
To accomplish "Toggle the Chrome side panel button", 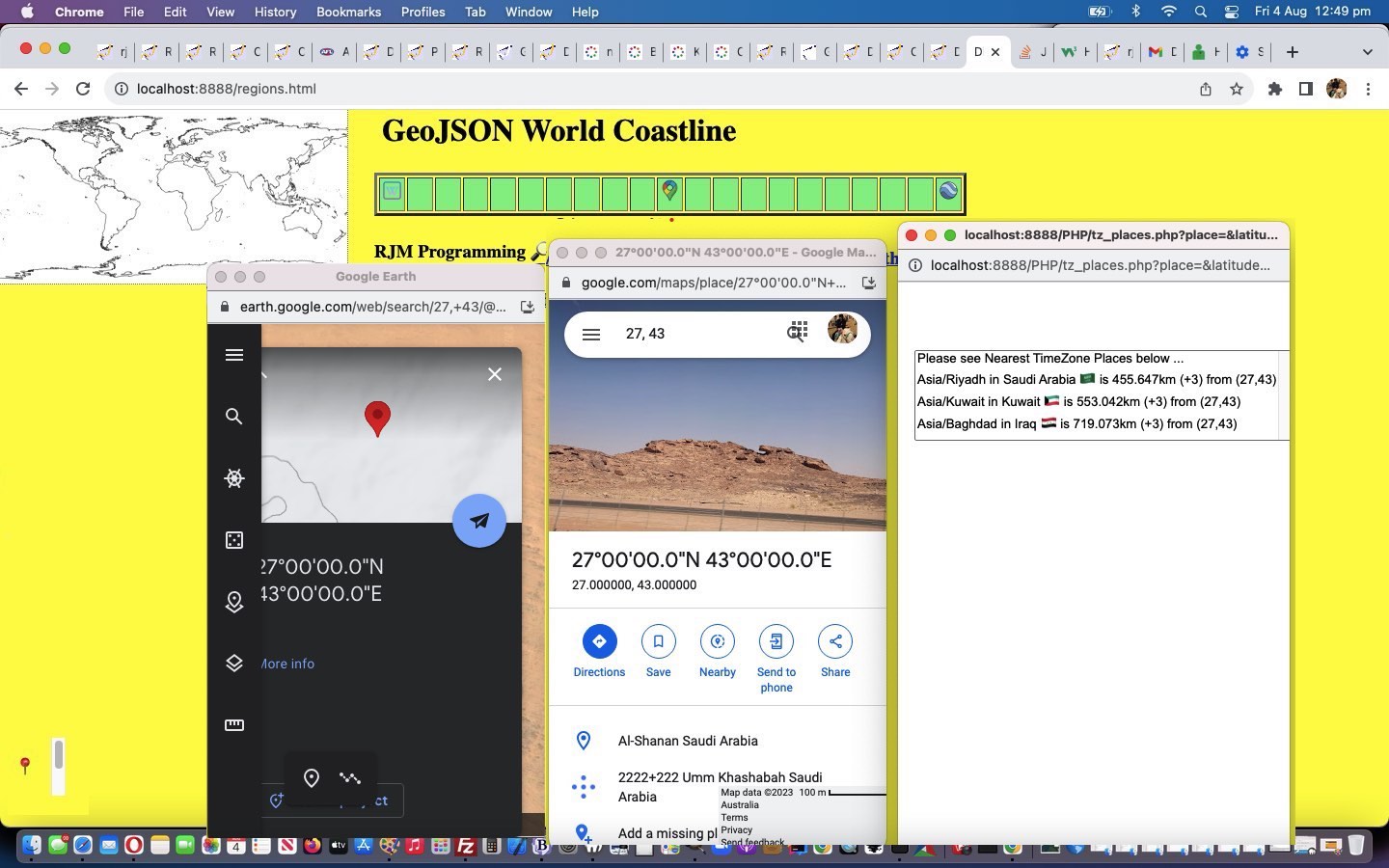I will coord(1305,89).
